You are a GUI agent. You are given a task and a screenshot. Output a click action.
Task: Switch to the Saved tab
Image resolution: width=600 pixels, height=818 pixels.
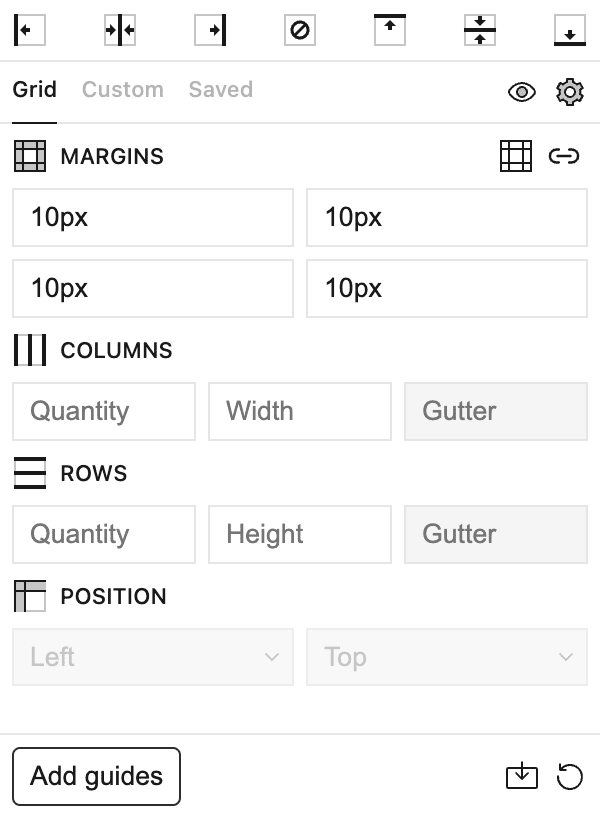[220, 90]
